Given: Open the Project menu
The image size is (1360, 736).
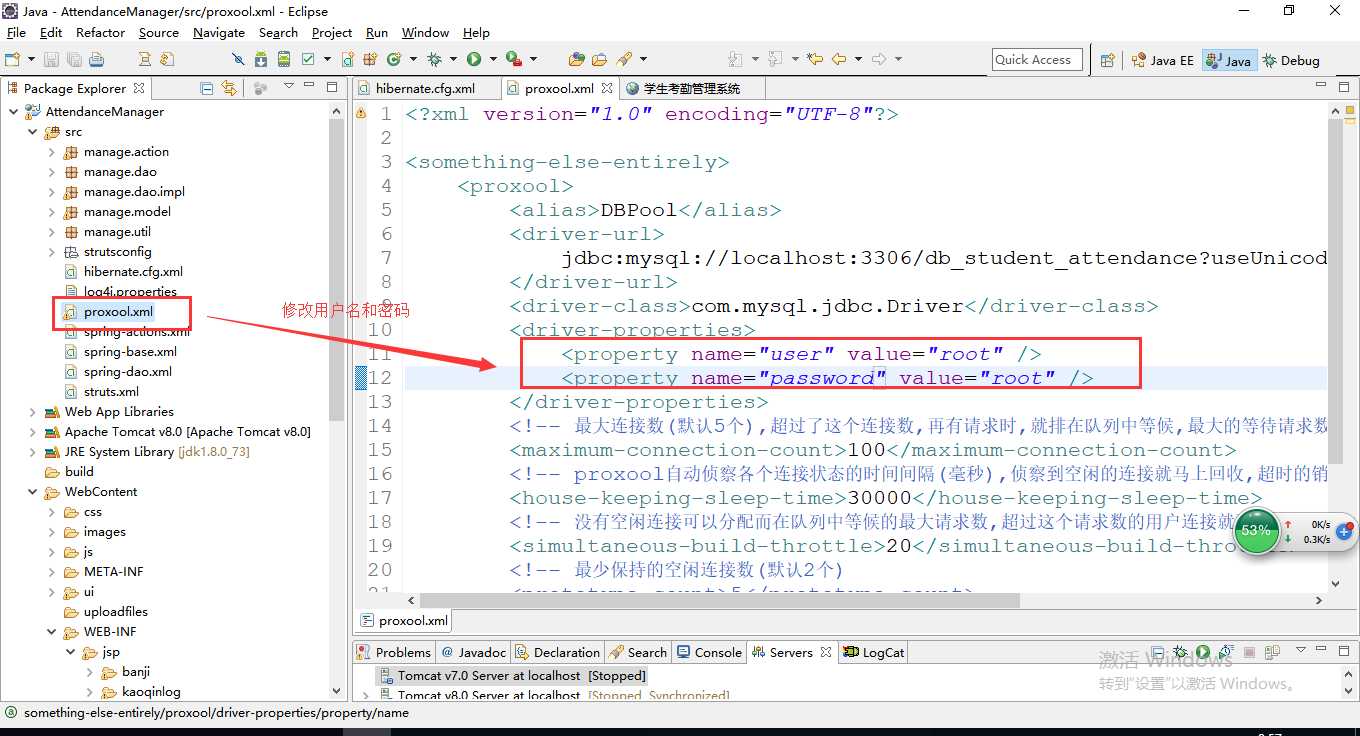Looking at the screenshot, I should tap(332, 32).
